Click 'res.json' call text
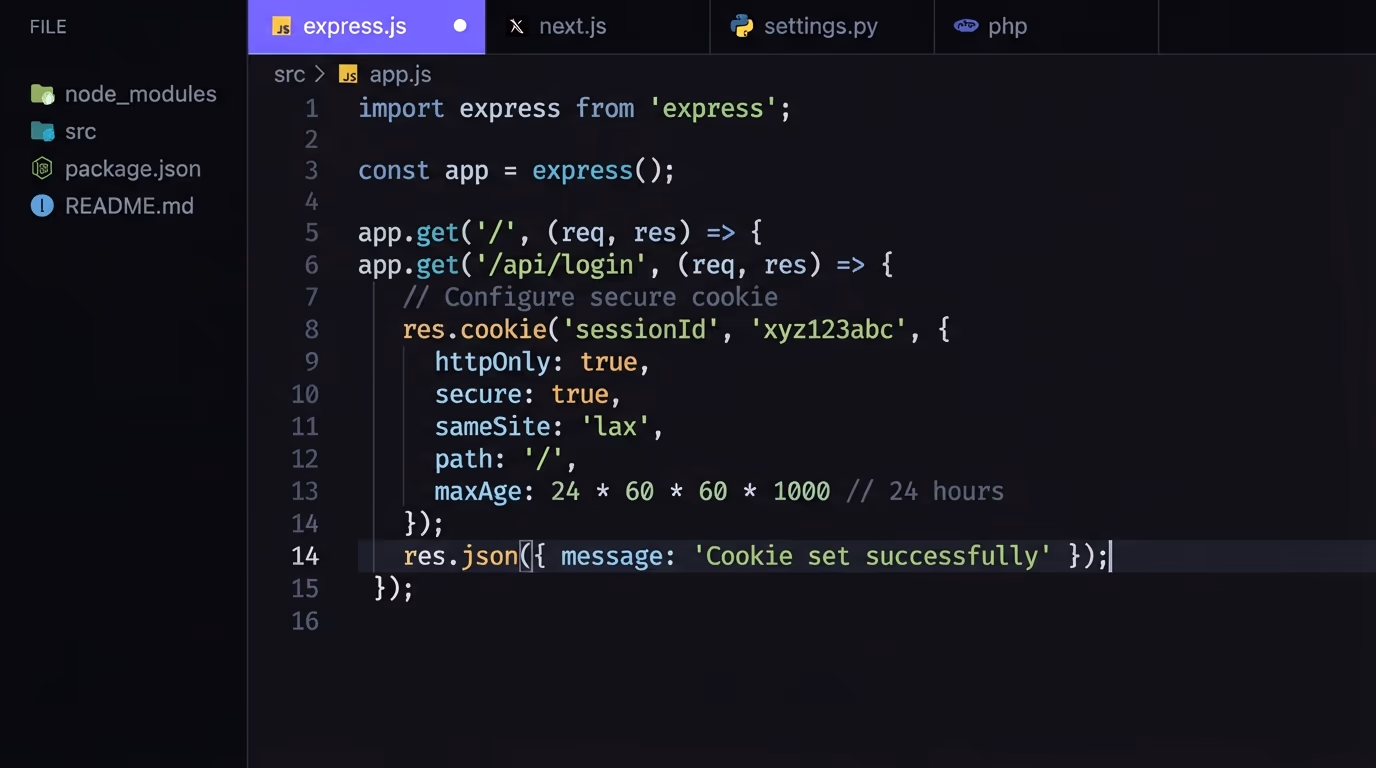This screenshot has width=1376, height=768. coord(460,556)
